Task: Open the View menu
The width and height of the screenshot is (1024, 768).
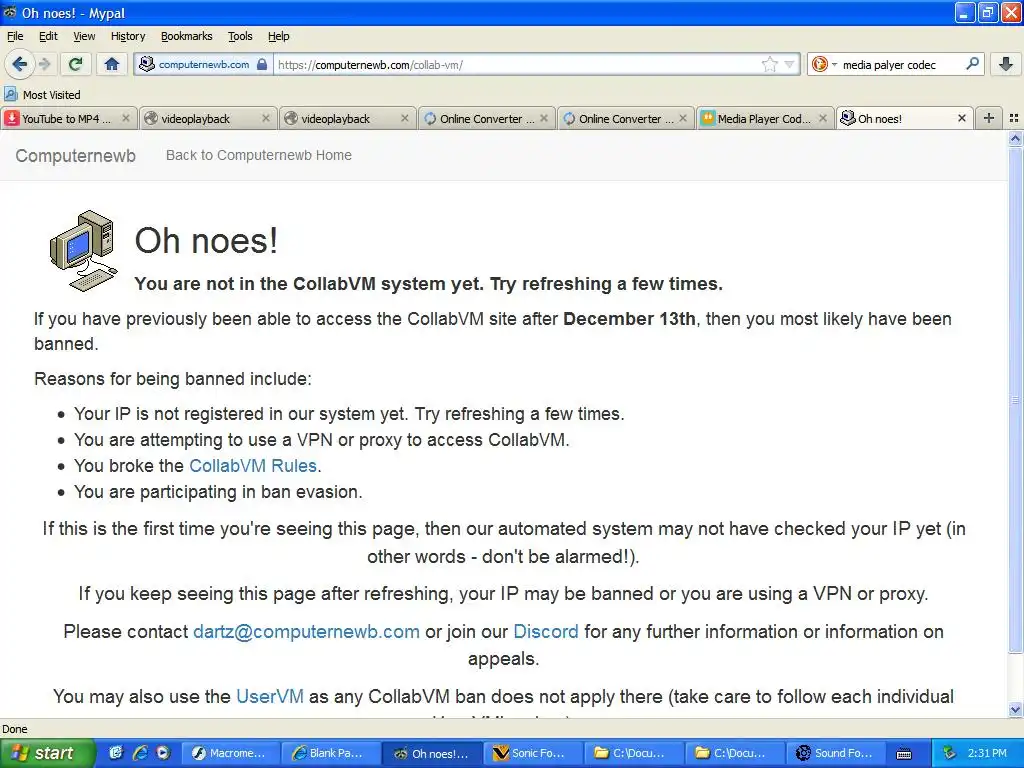Action: 84,36
